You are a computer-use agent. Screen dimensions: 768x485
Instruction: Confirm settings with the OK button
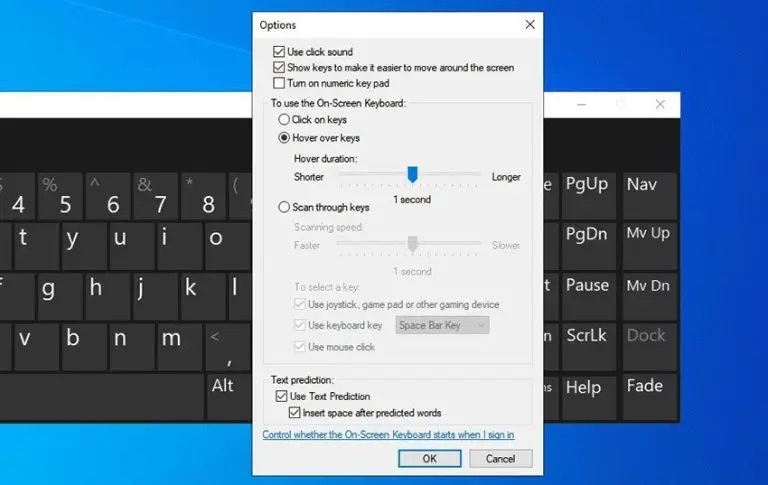[429, 459]
